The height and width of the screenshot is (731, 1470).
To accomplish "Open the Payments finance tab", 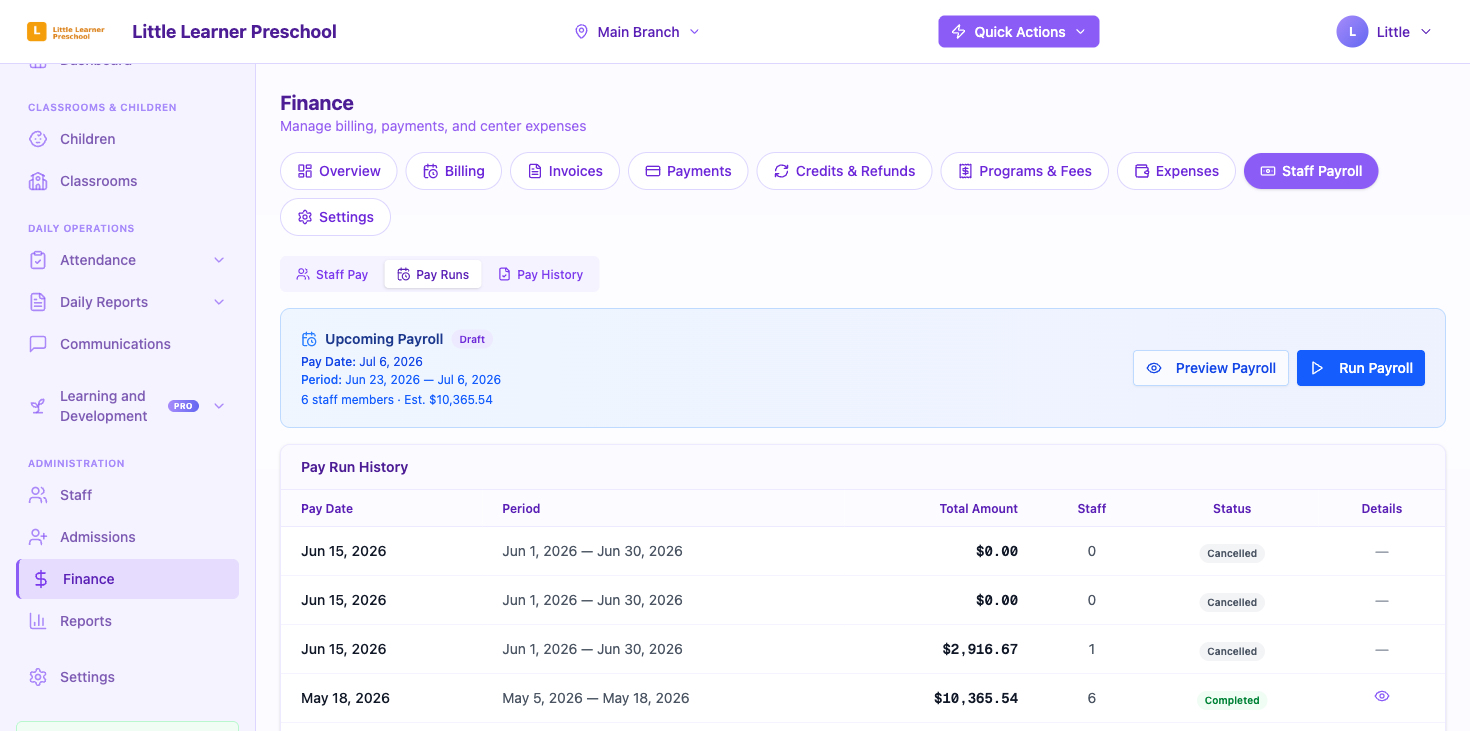I will point(688,171).
